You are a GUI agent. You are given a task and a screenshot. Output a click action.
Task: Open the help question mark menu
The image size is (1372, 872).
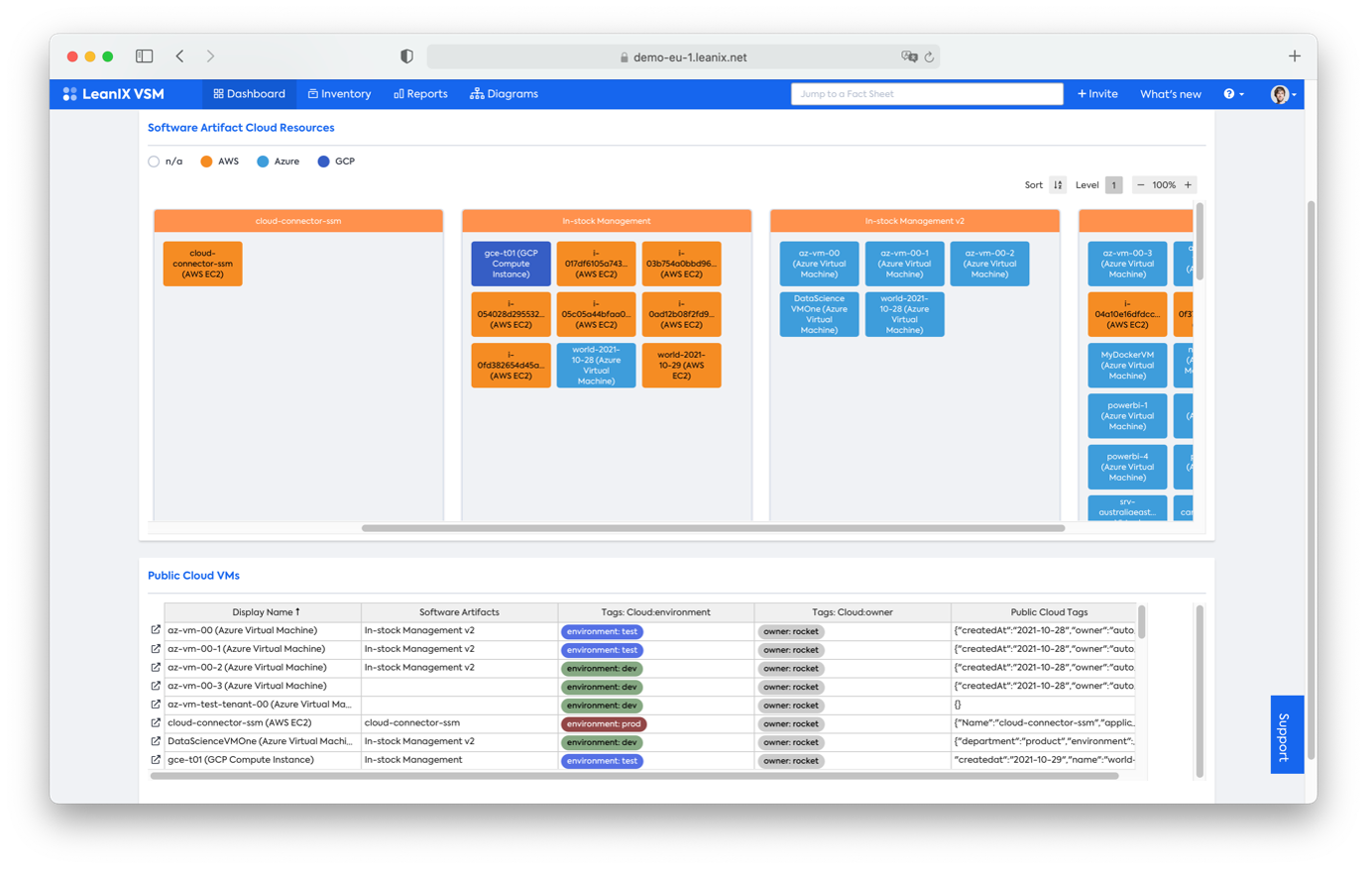click(x=1233, y=94)
